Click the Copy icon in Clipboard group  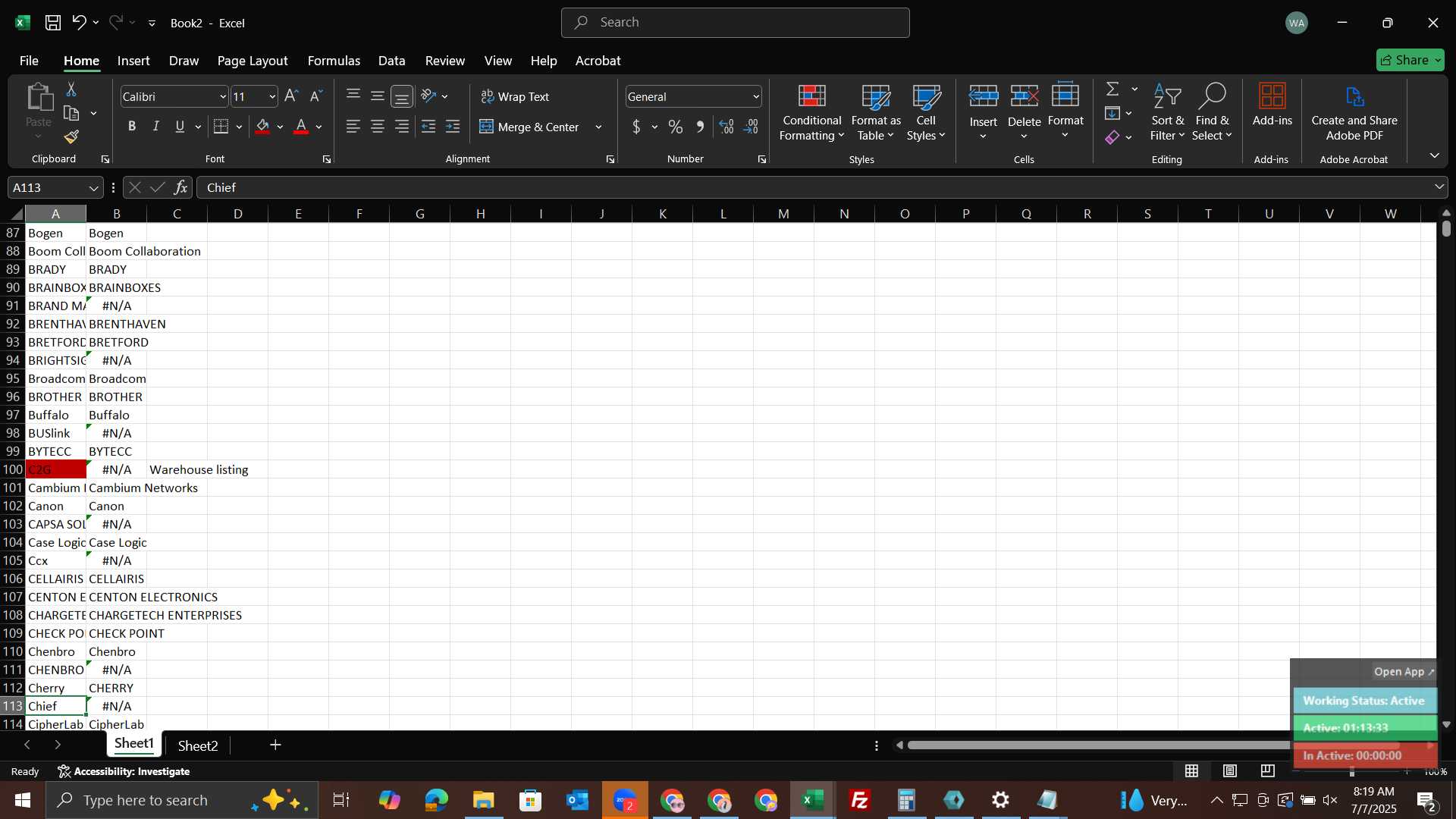click(x=71, y=114)
